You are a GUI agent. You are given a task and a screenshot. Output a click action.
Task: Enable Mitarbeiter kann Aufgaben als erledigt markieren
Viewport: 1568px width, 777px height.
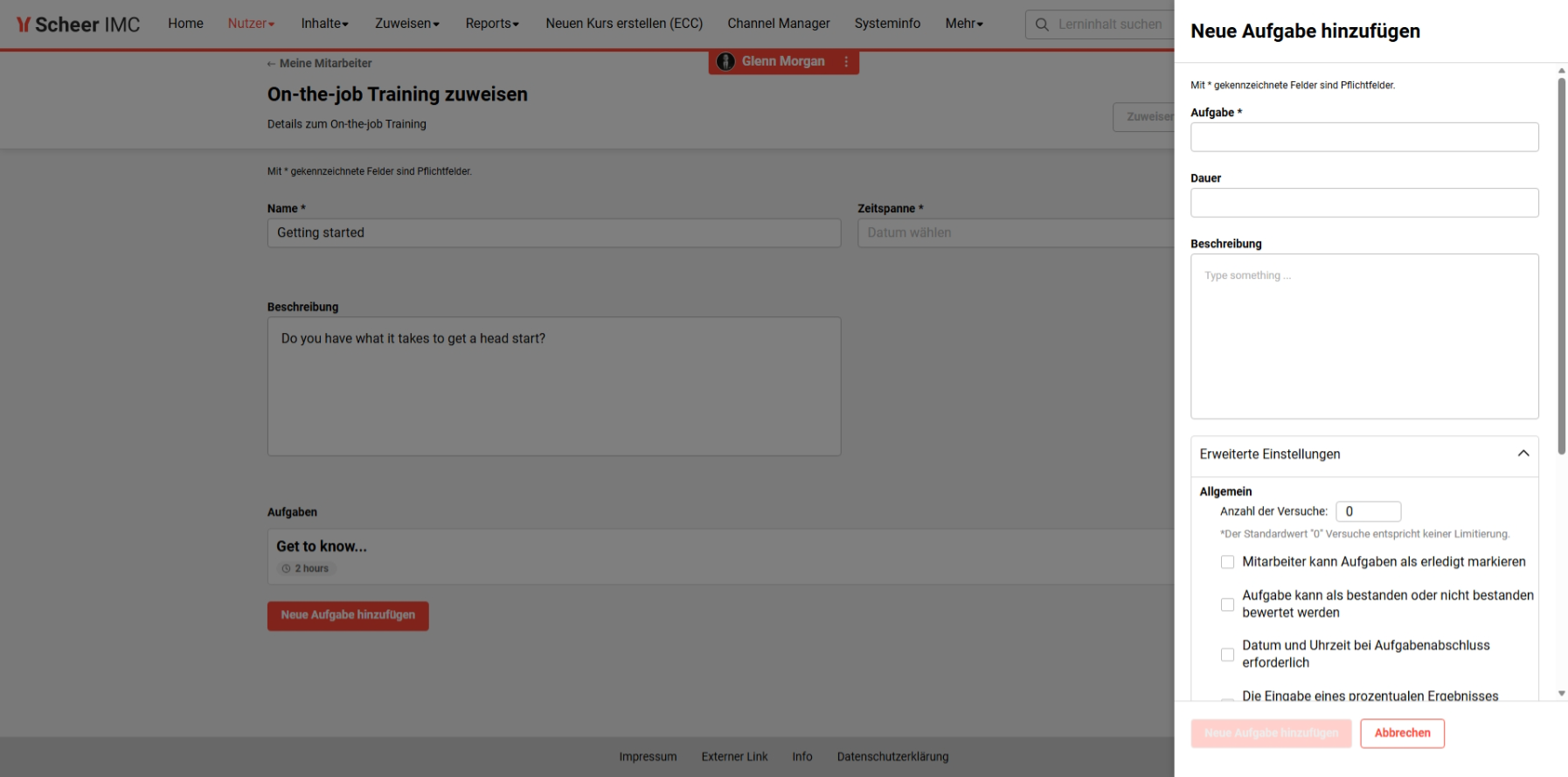pos(1227,562)
